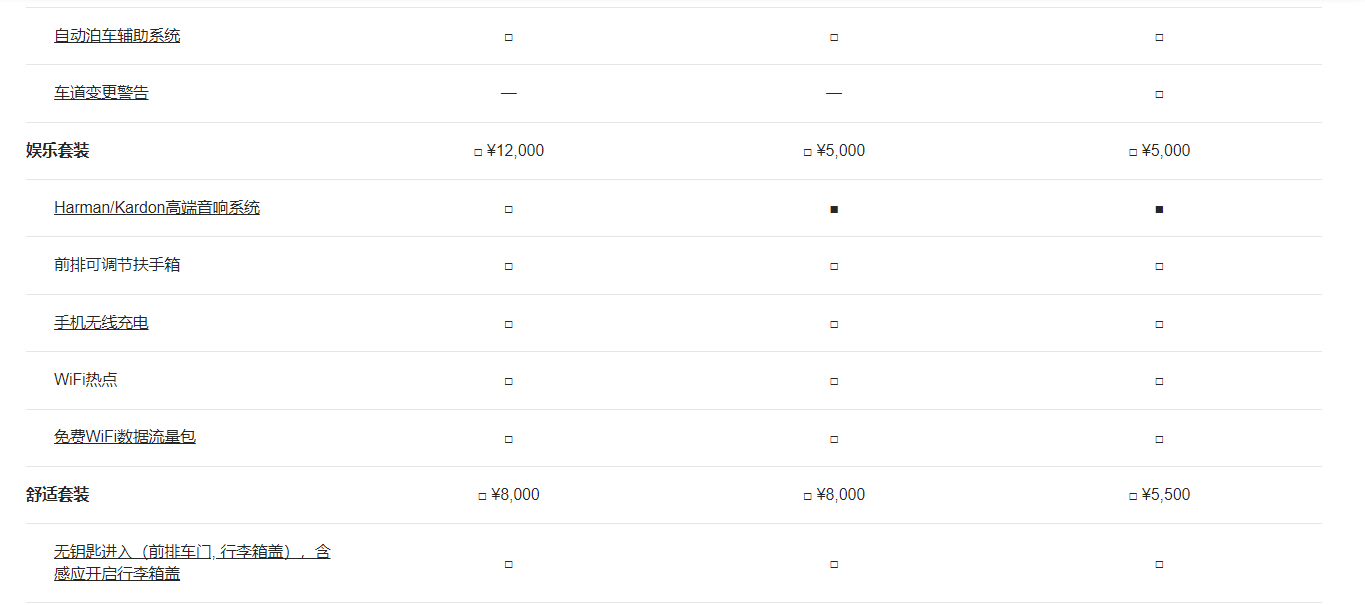Click 前排可调节扶手箱 square in last column
1365x605 pixels.
click(x=1159, y=266)
